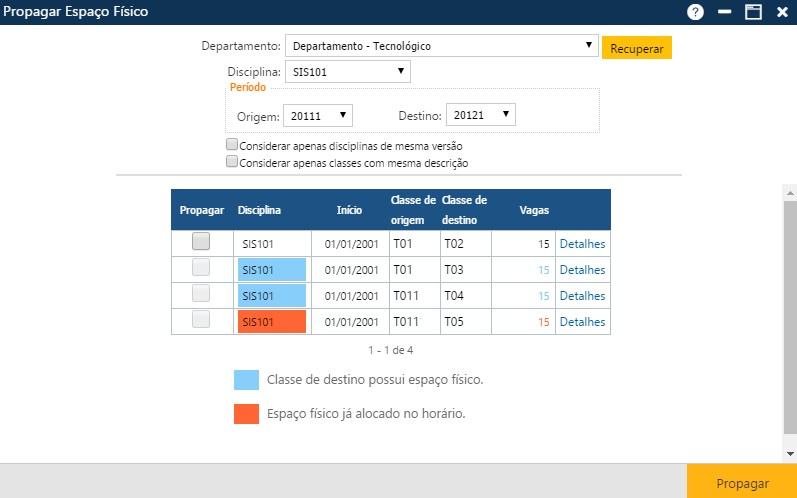Click the scrollbar up arrow
The width and height of the screenshot is (797, 498).
coord(789,192)
